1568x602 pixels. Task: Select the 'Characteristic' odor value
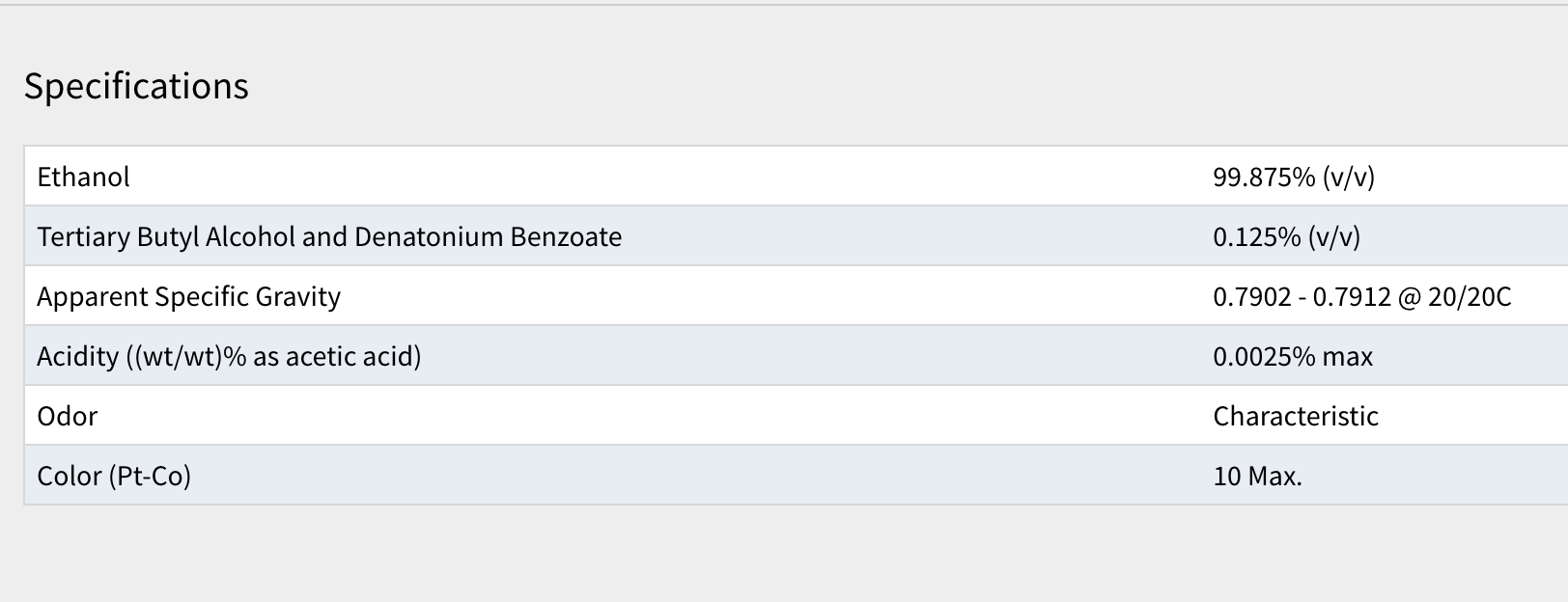pos(1296,416)
